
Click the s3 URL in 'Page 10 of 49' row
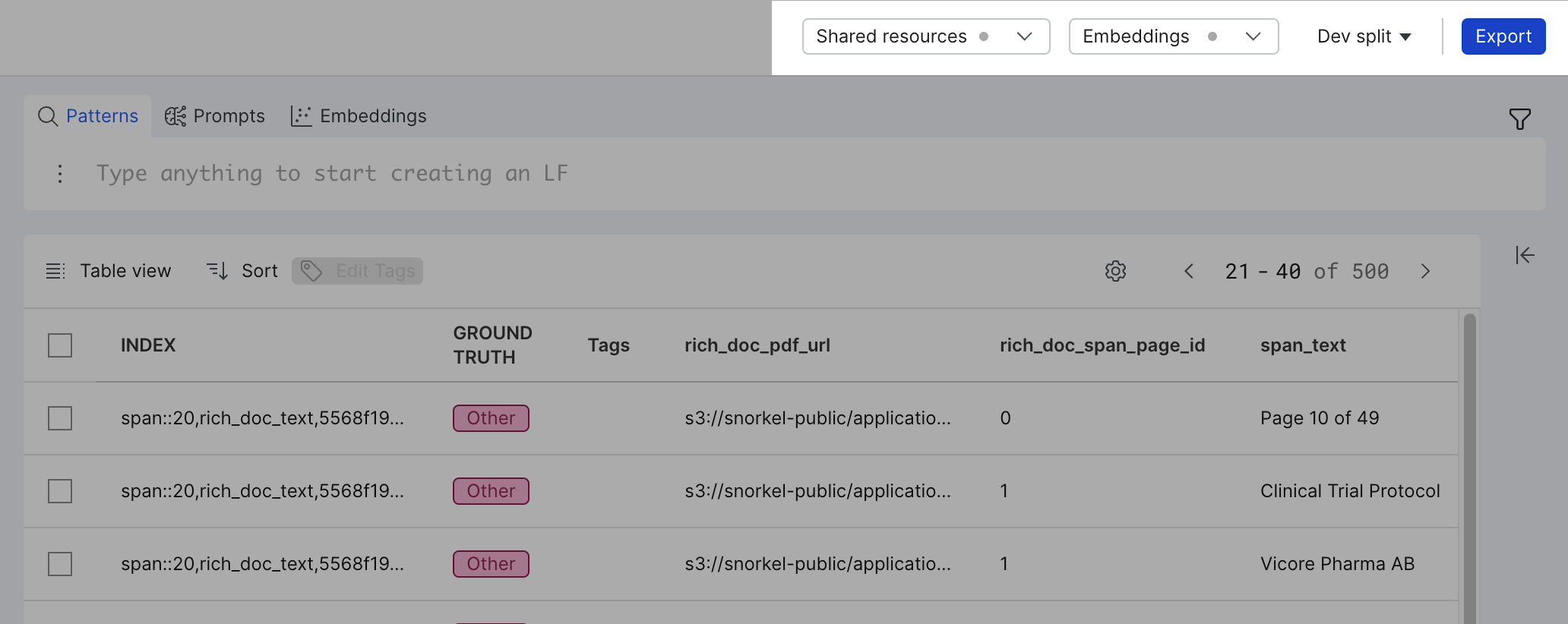tap(817, 418)
